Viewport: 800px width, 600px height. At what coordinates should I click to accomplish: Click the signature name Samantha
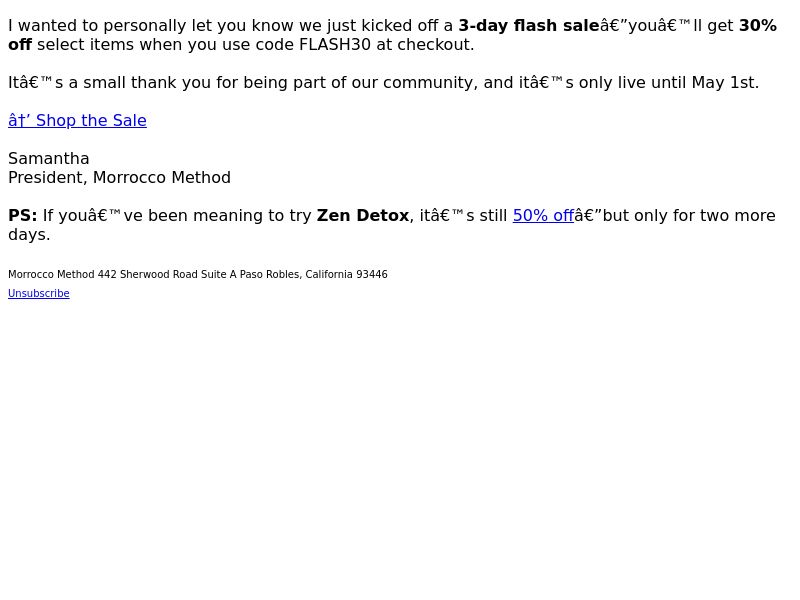[x=48, y=159]
